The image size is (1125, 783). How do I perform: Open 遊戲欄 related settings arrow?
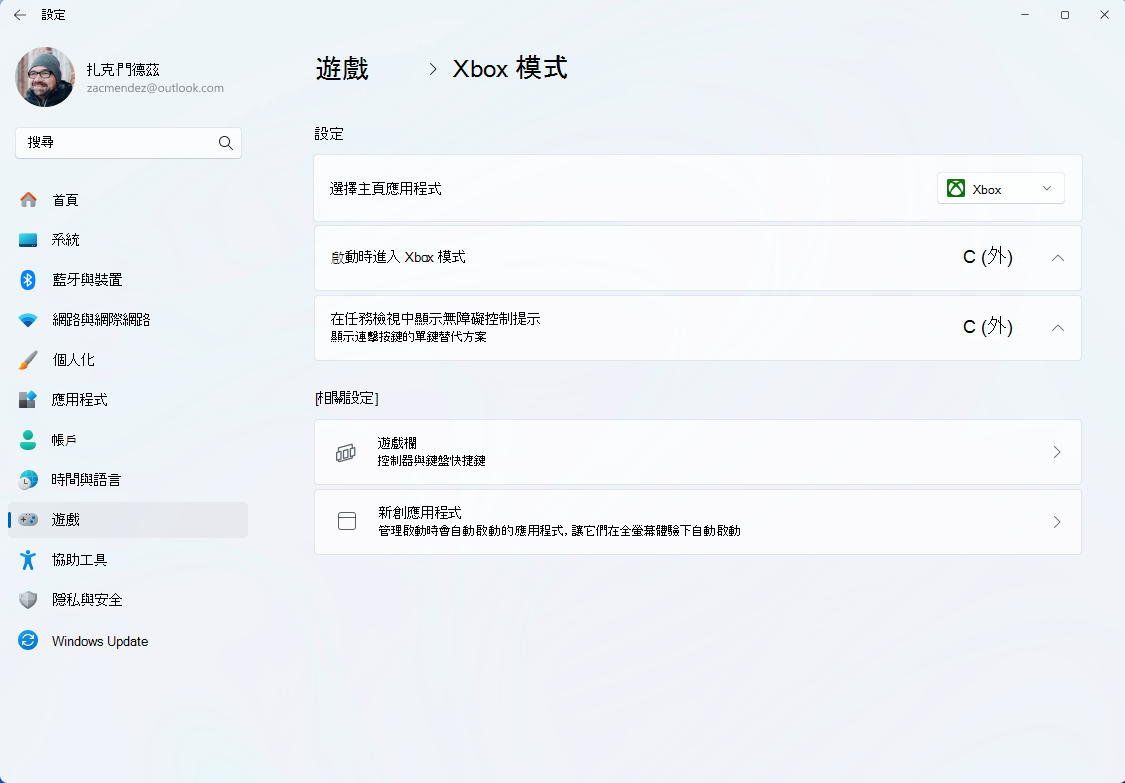point(1057,452)
